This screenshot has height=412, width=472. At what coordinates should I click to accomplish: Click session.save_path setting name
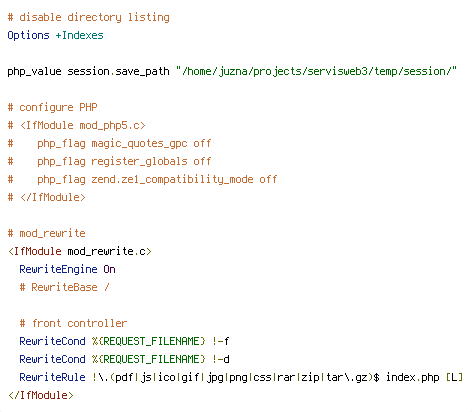(x=118, y=71)
